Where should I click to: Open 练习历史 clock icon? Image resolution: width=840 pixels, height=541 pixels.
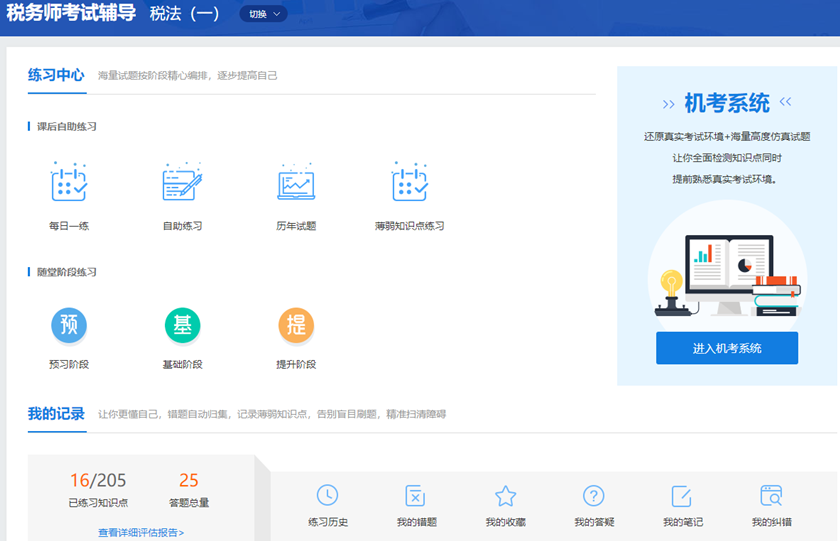point(327,496)
